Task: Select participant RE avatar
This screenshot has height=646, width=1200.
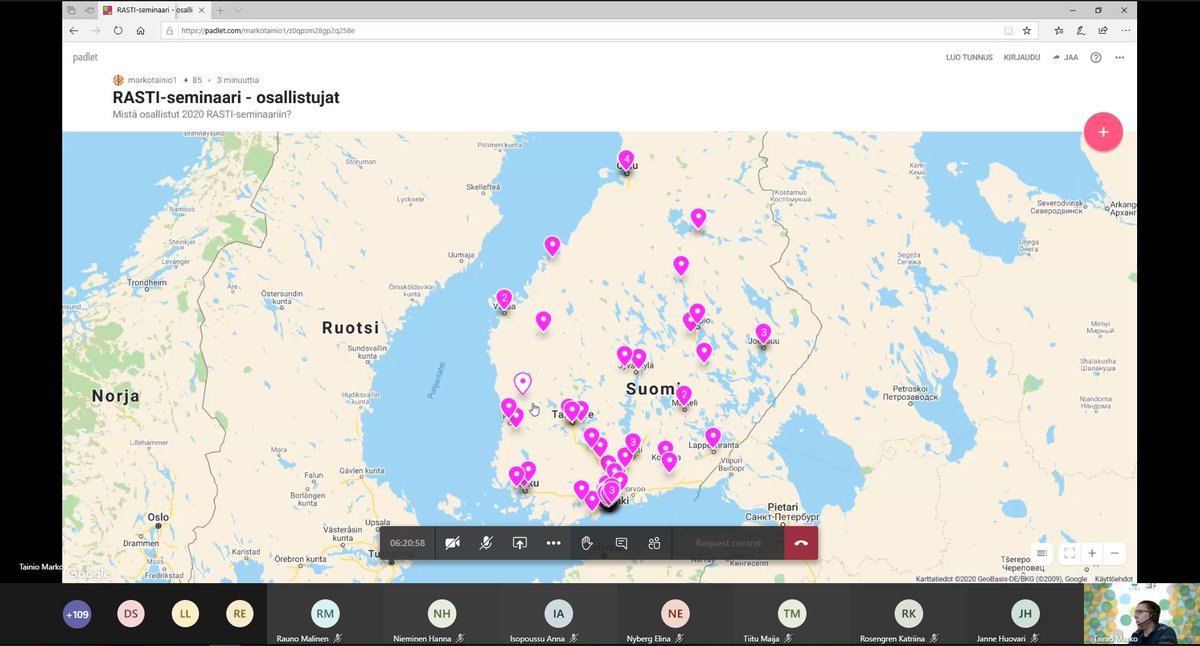Action: 239,614
